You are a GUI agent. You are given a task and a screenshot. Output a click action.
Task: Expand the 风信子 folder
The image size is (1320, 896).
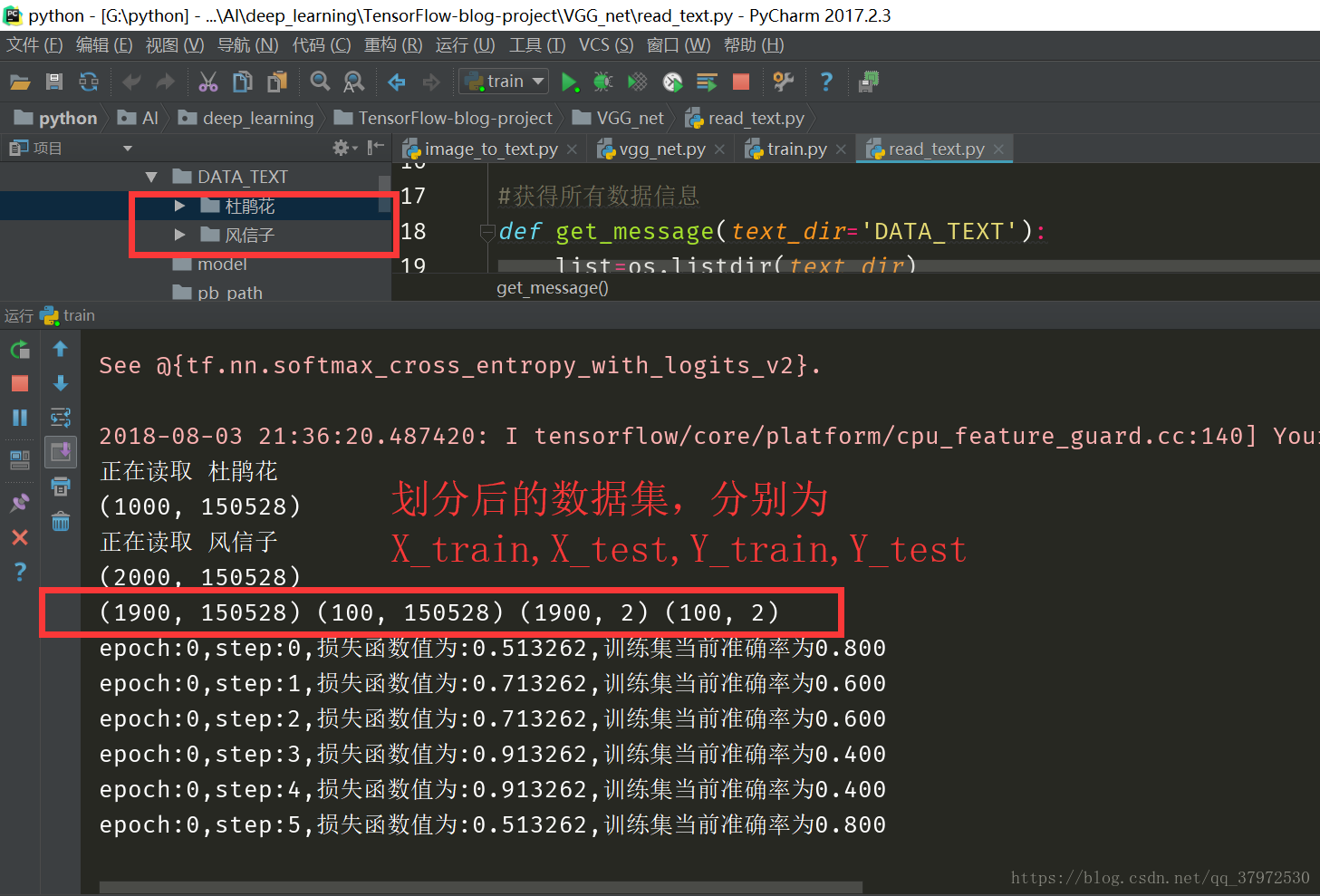click(179, 235)
